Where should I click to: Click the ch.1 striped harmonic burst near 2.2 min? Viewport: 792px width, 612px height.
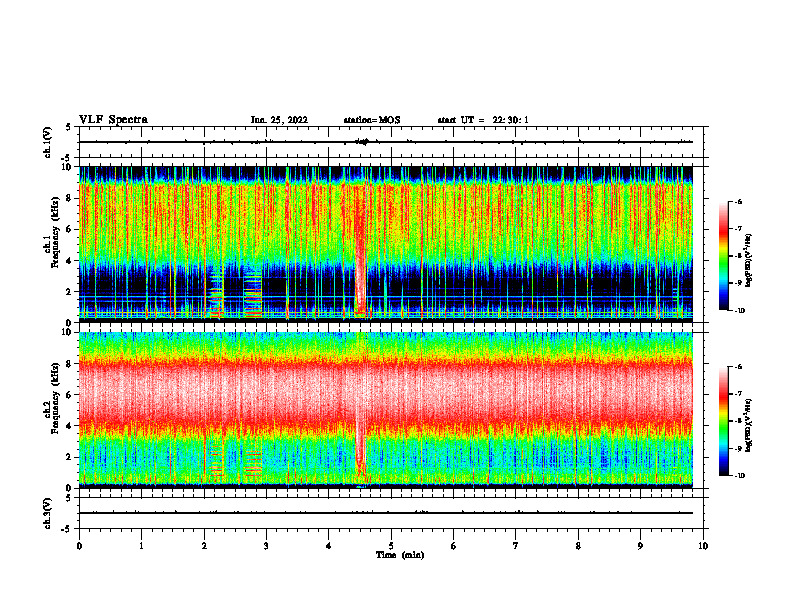(x=216, y=292)
